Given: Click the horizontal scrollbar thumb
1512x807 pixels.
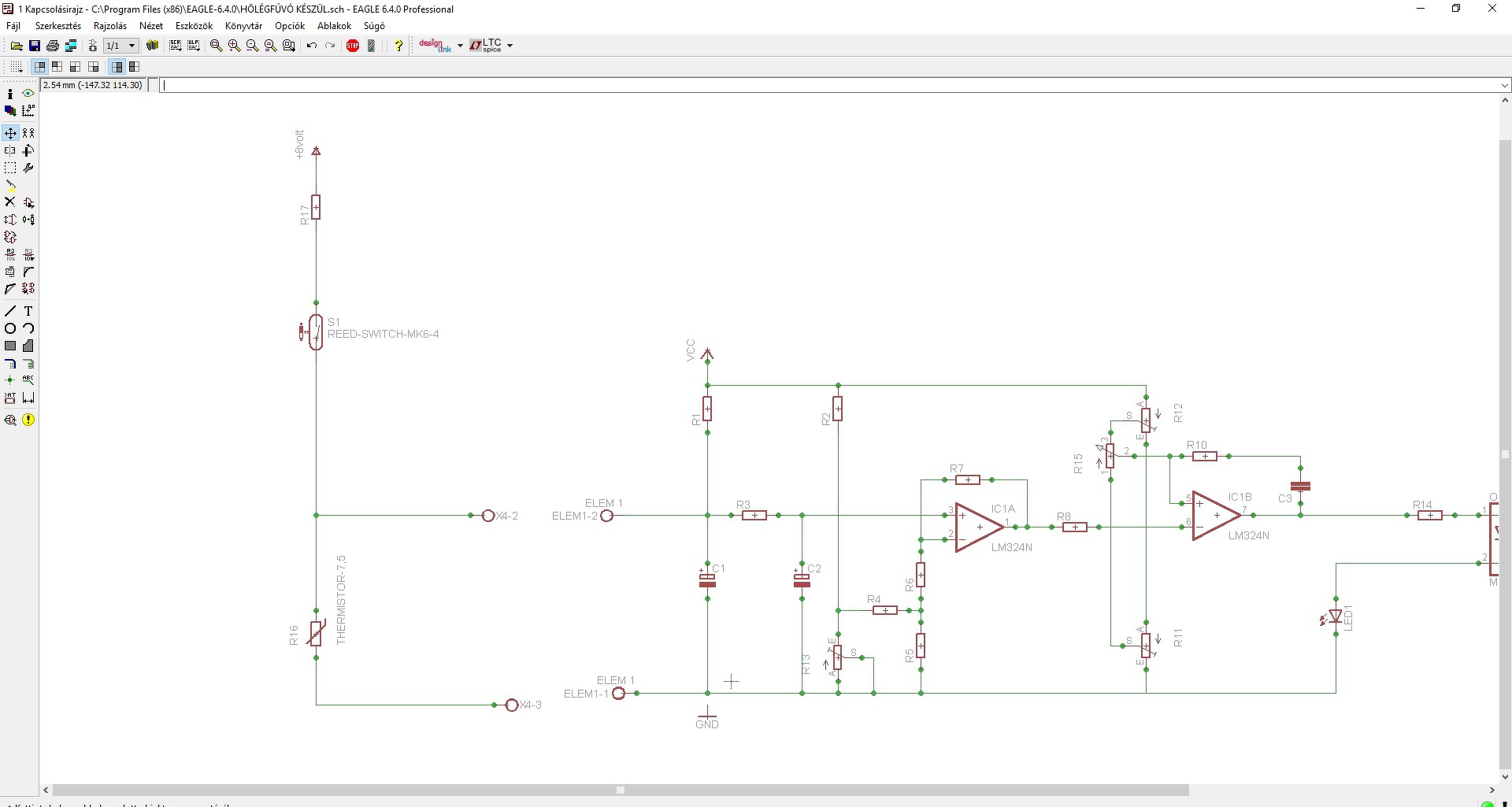Looking at the screenshot, I should click(x=621, y=790).
